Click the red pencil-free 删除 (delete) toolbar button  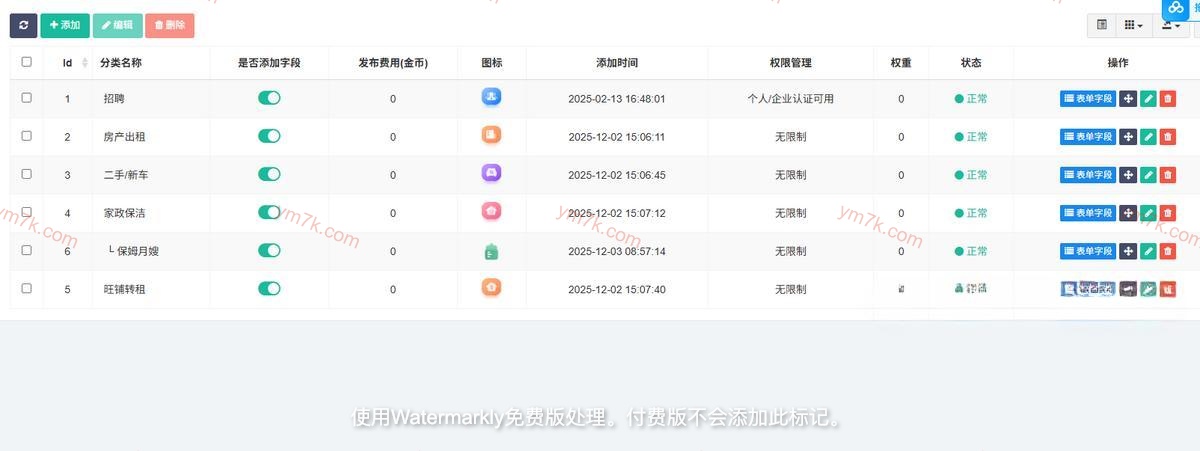tap(169, 25)
